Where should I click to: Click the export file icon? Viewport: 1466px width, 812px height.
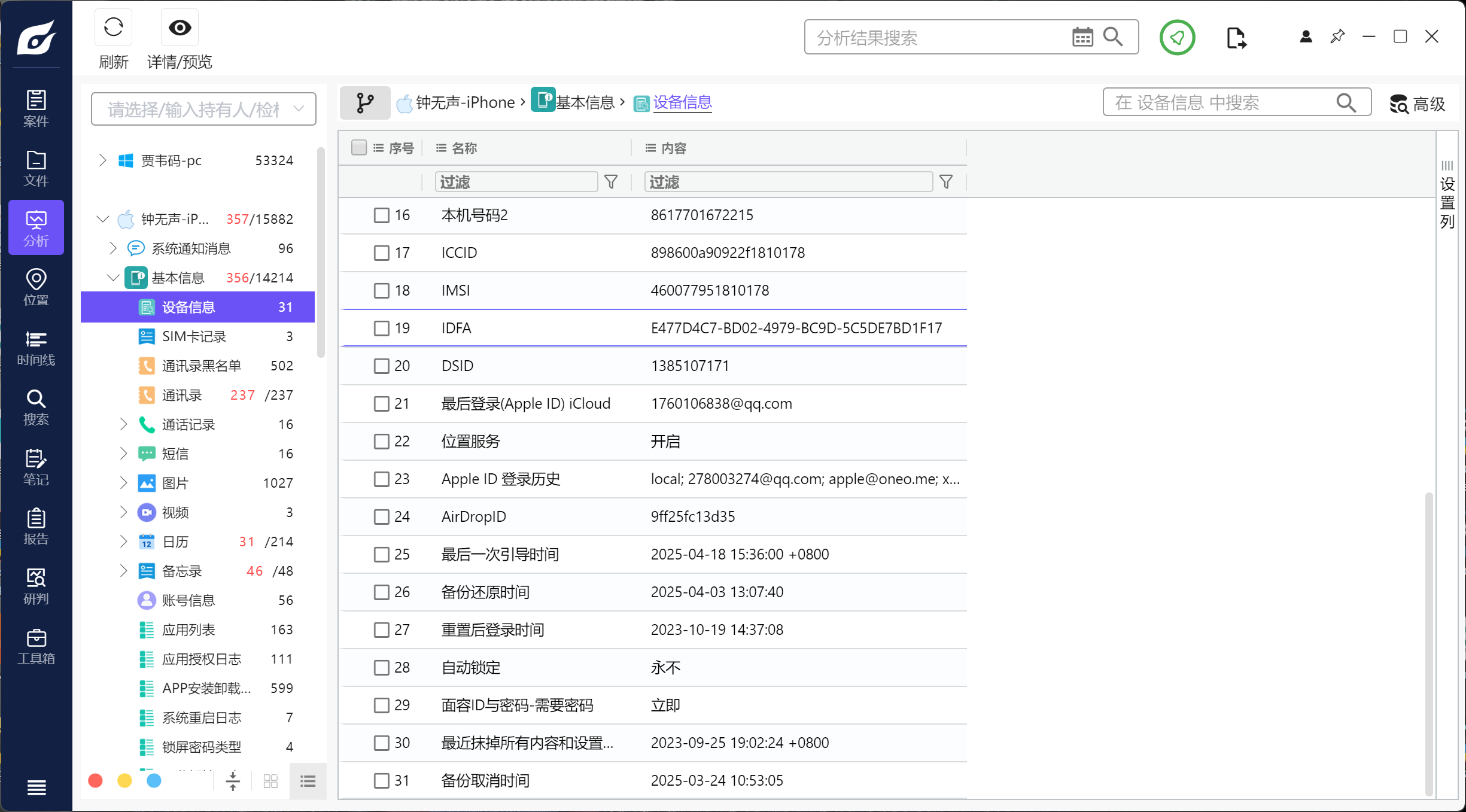coord(1236,38)
